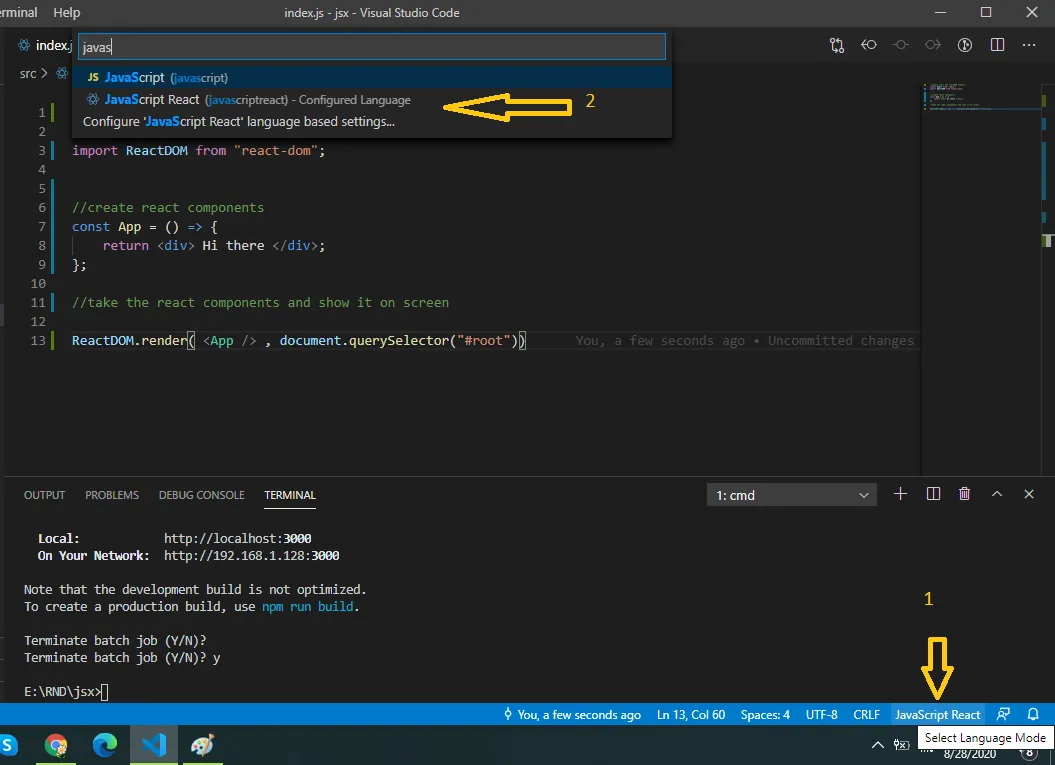Viewport: 1055px width, 765px height.
Task: Choose JavaScript React configured language option
Action: tap(371, 100)
